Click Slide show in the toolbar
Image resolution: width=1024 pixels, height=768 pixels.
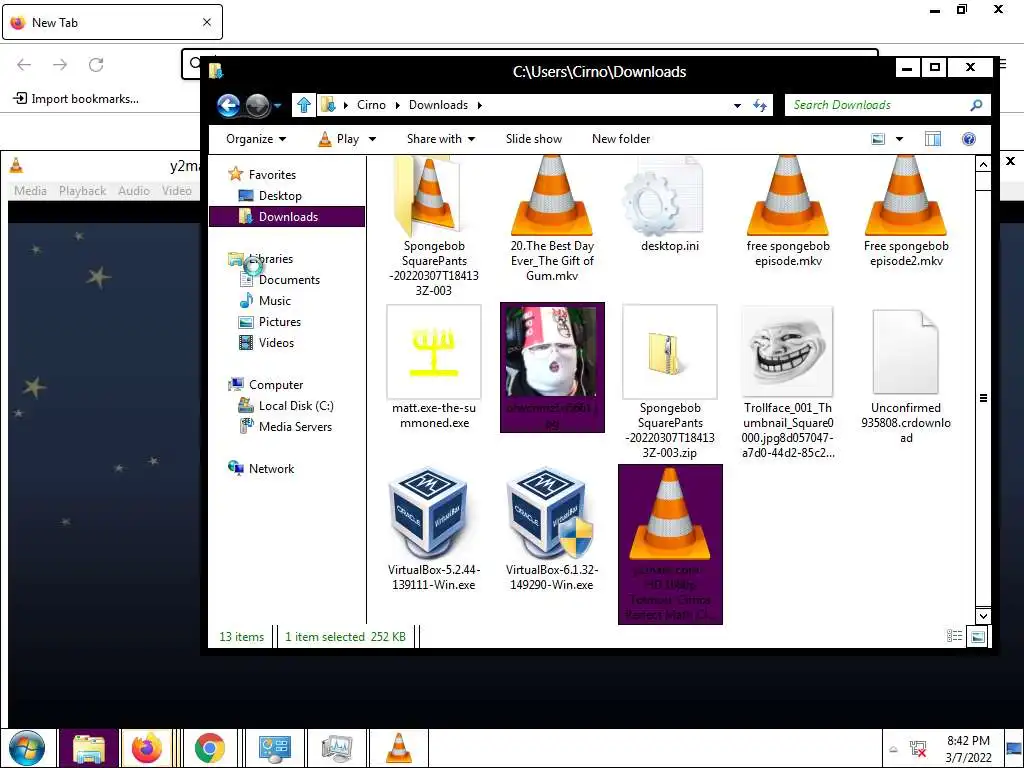(x=534, y=139)
